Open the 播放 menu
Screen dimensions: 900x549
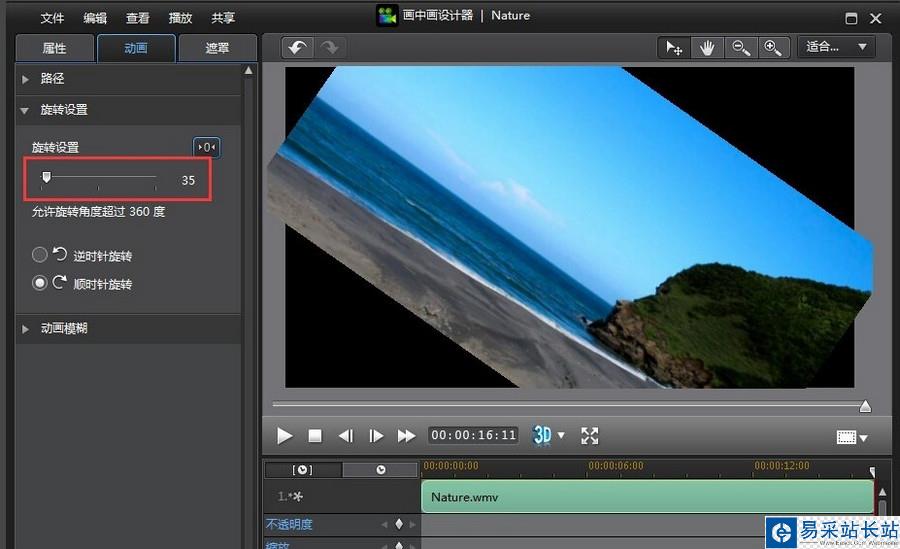pos(180,18)
